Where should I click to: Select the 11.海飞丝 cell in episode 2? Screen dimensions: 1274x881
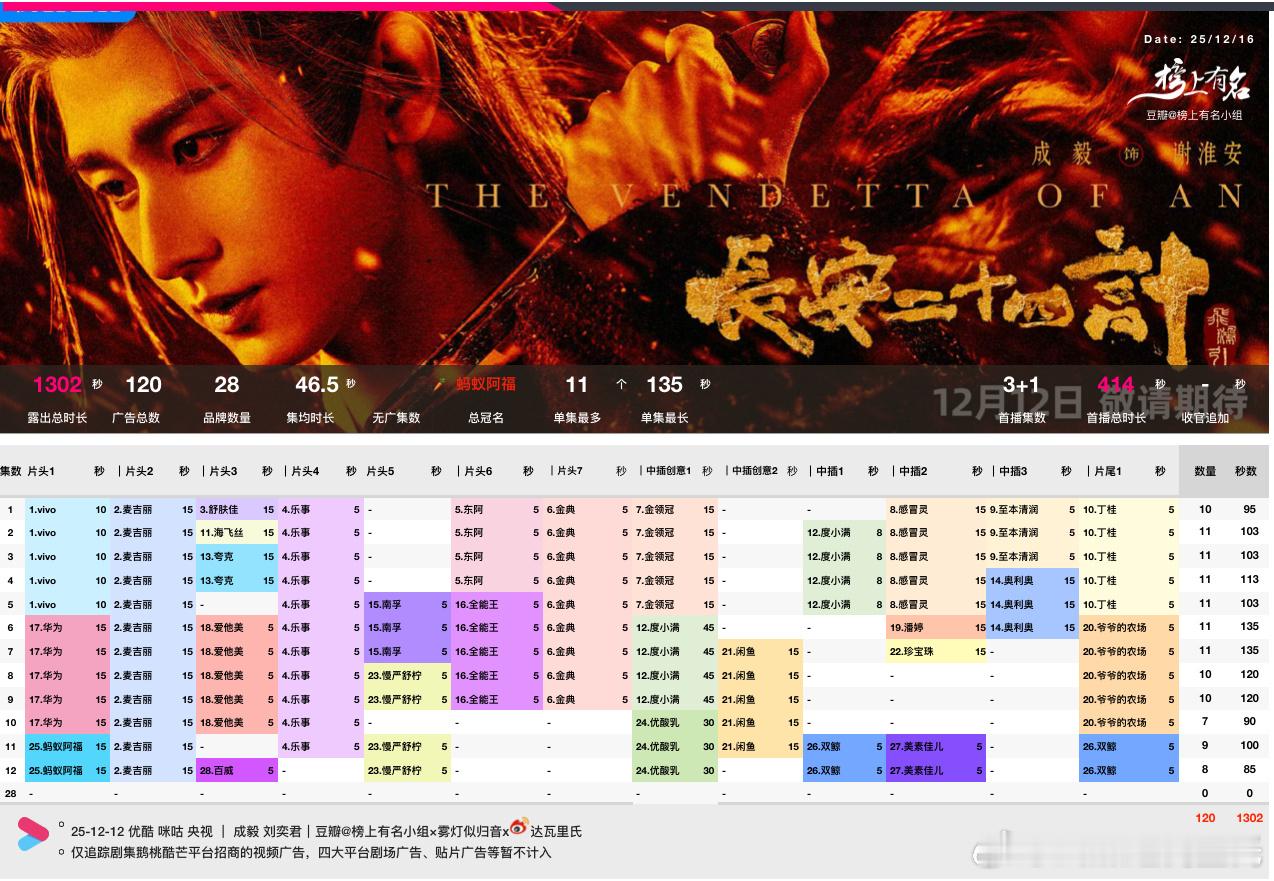click(x=237, y=533)
